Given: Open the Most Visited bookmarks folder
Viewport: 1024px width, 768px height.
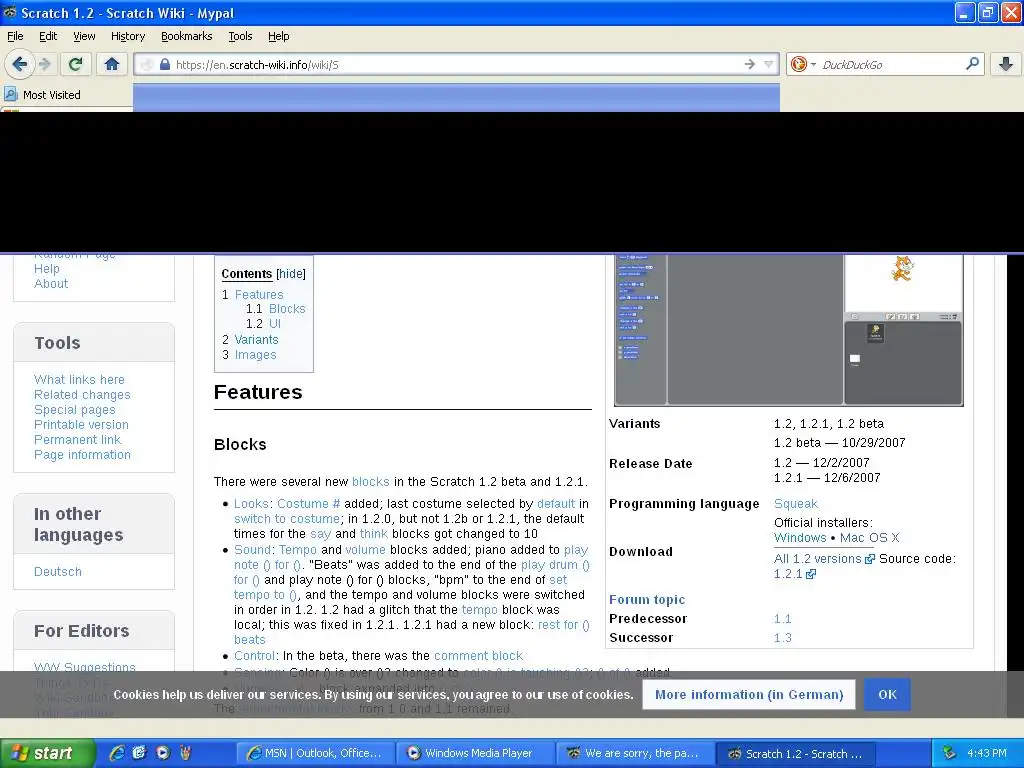Looking at the screenshot, I should 42,95.
